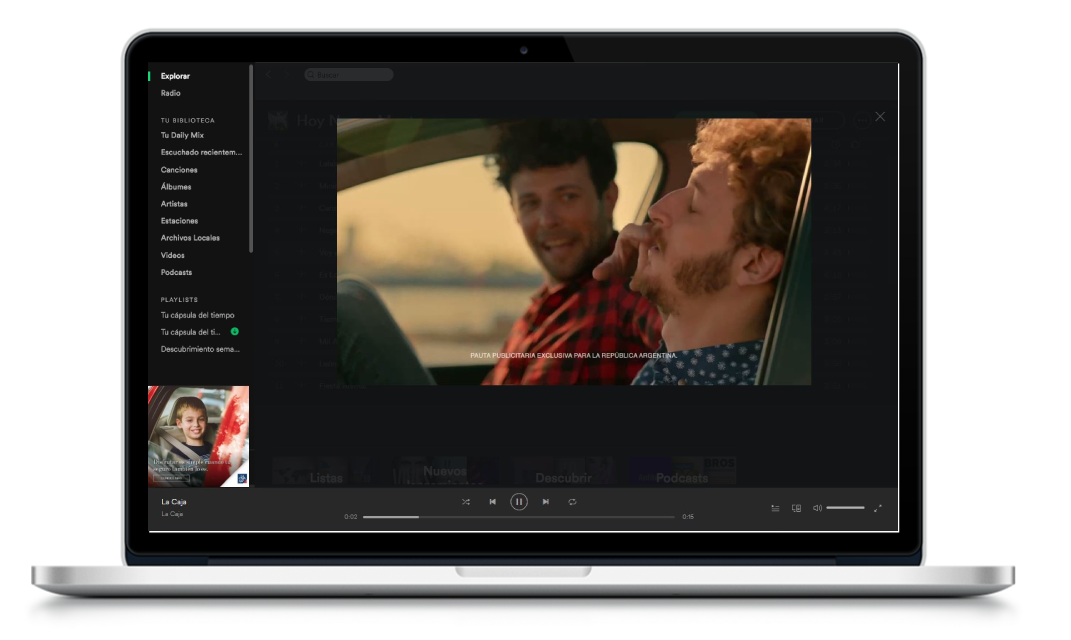Skip to the next track
This screenshot has width=1071, height=640.
(546, 502)
